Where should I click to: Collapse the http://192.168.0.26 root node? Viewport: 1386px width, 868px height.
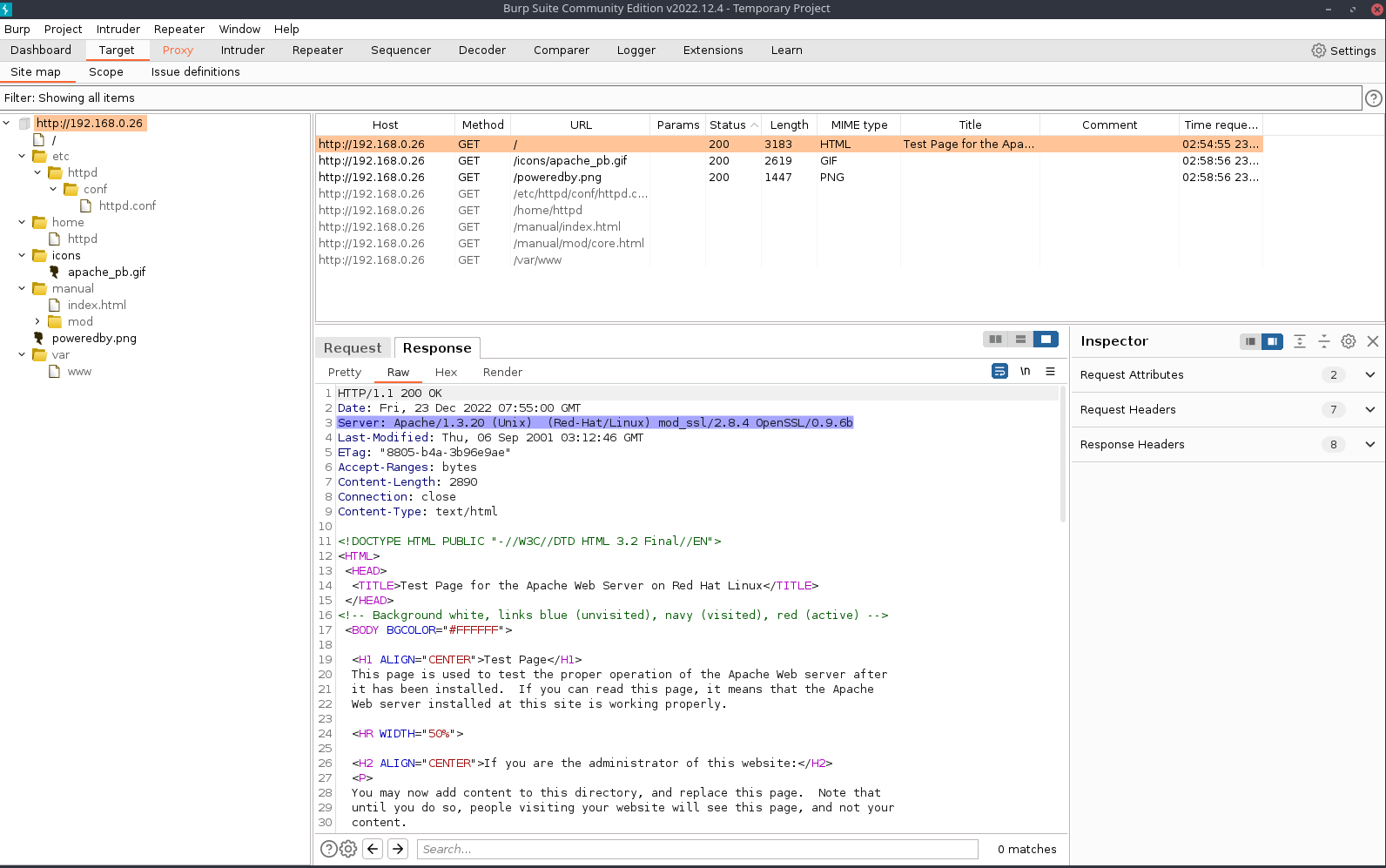tap(7, 123)
